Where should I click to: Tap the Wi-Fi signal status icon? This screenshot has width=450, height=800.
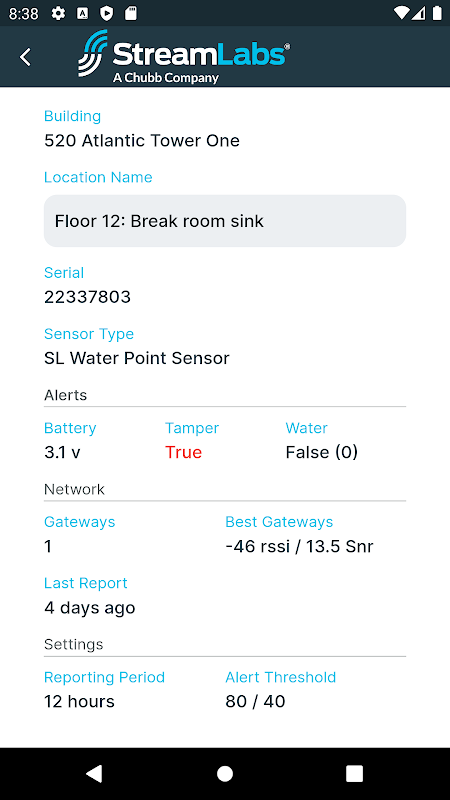[402, 13]
